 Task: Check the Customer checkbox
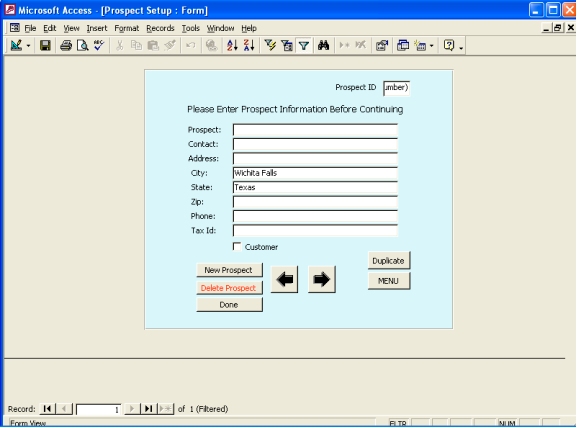click(237, 247)
